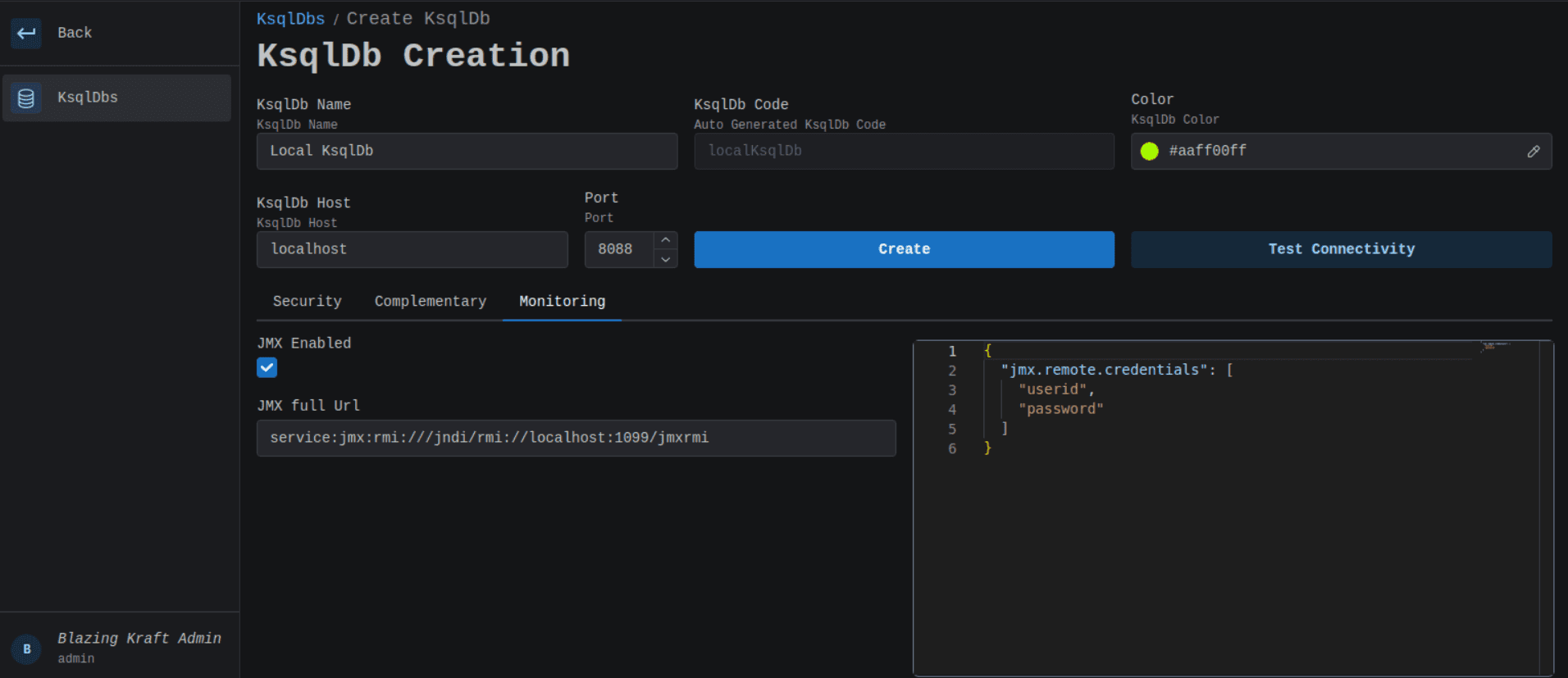1568x678 pixels.
Task: Select the KsqlDbs sidebar menu item
Action: tap(117, 98)
